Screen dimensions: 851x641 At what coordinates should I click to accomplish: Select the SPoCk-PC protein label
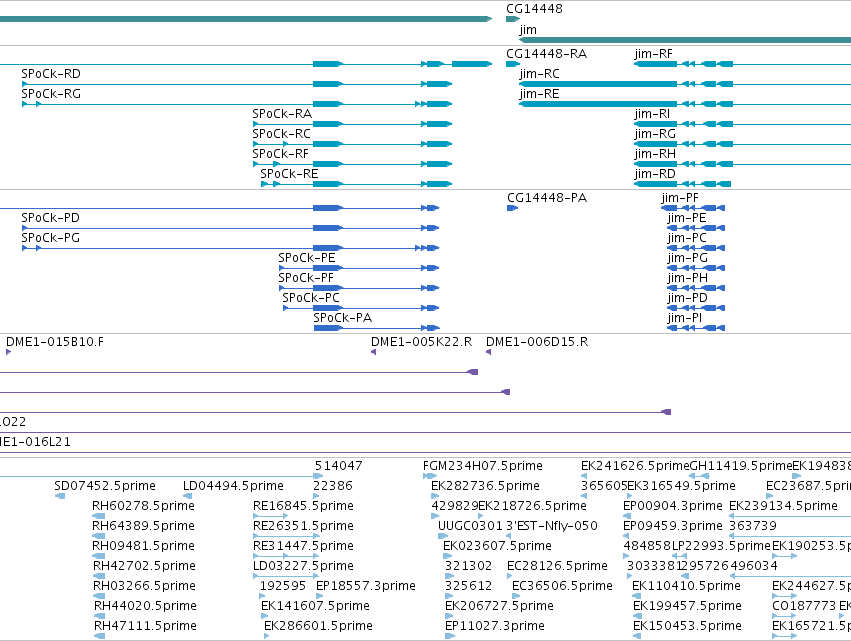310,299
